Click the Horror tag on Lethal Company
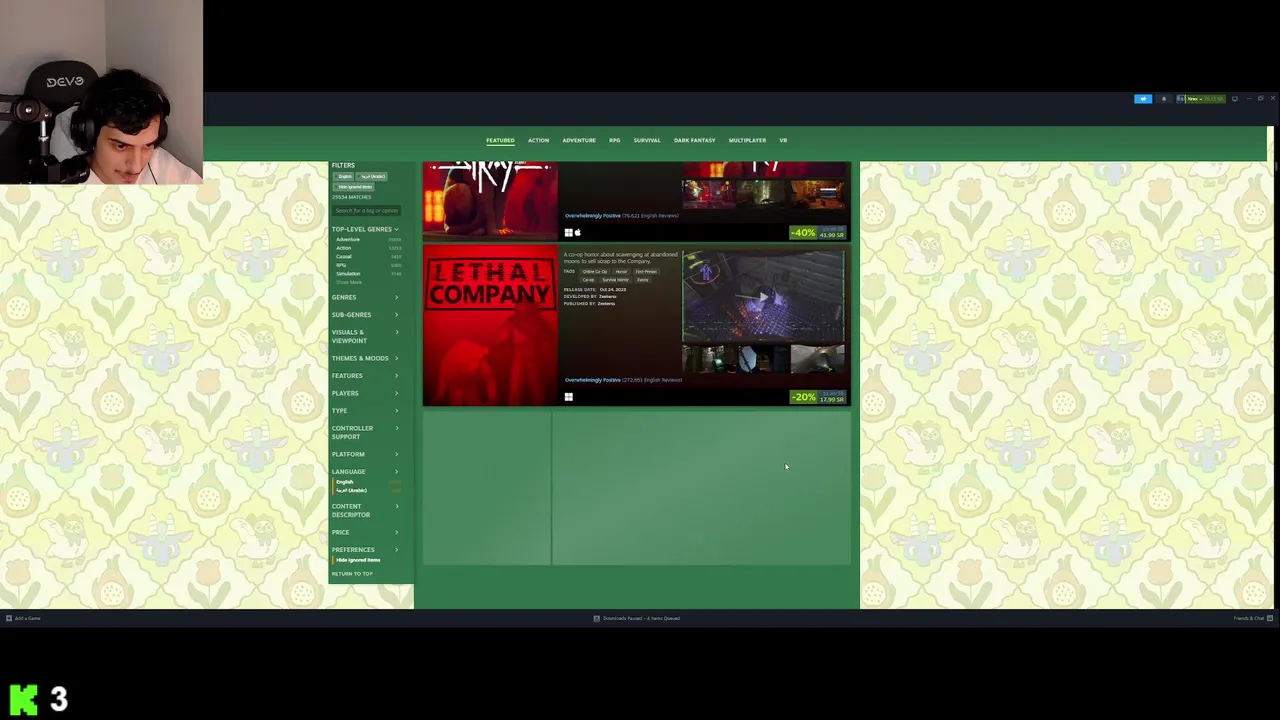 (621, 272)
